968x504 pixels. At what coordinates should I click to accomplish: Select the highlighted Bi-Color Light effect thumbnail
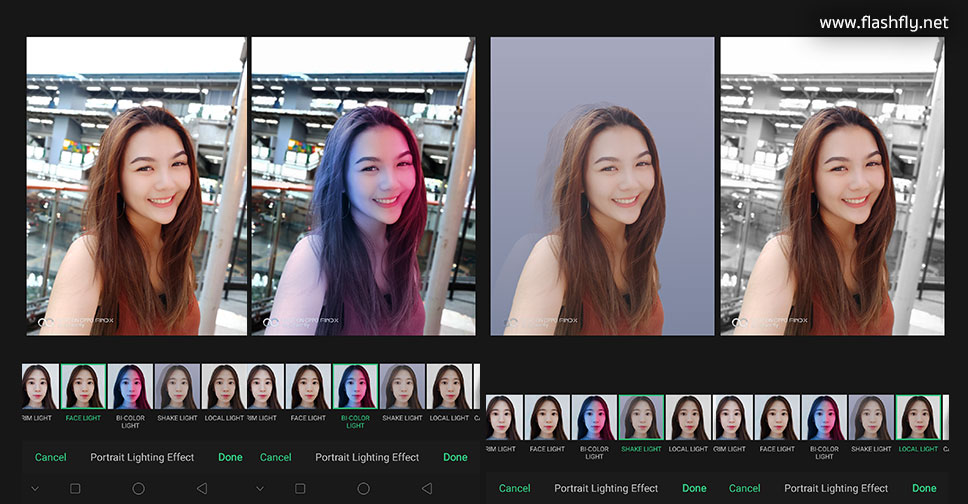pos(356,387)
